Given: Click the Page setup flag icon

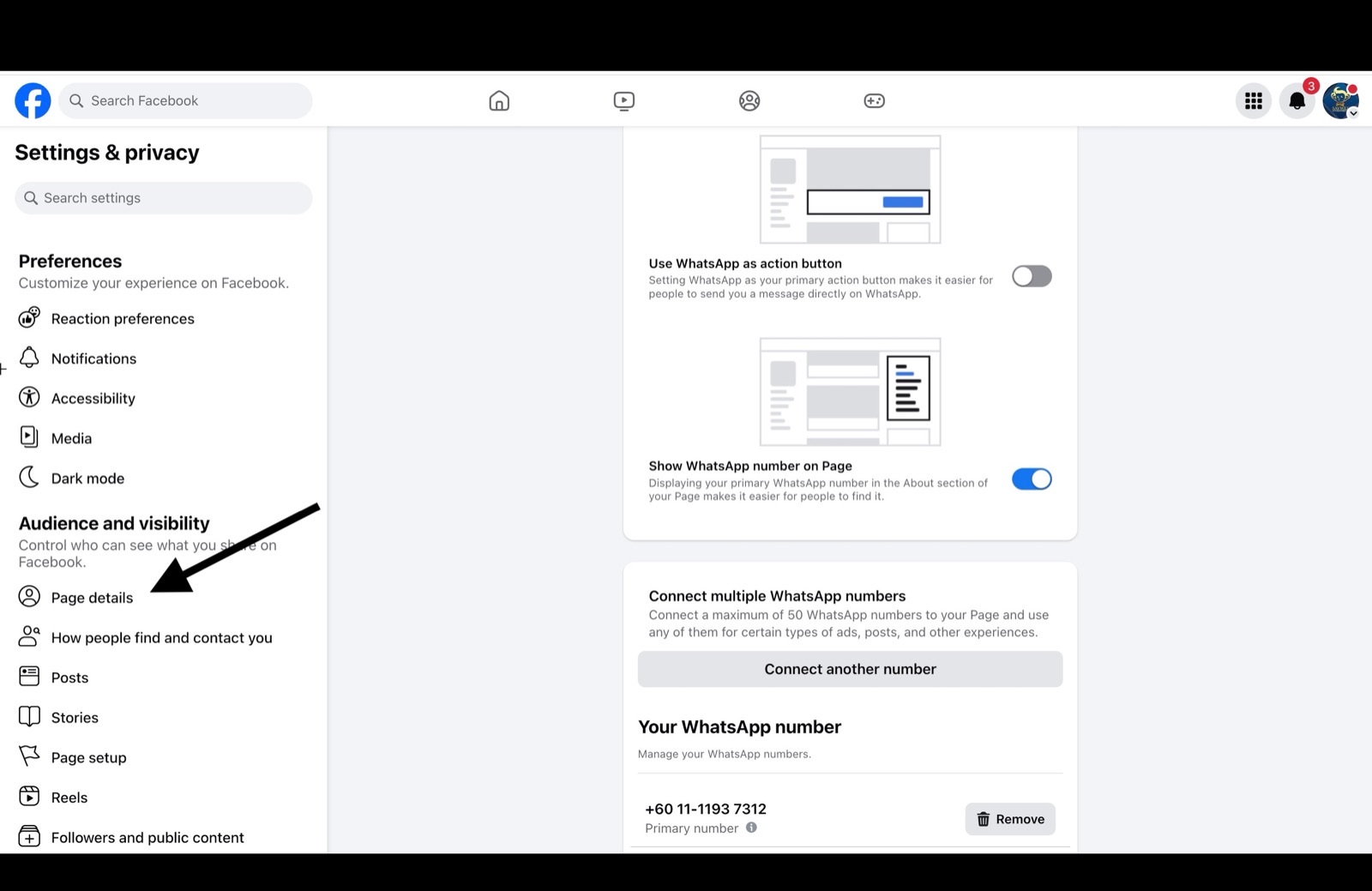Looking at the screenshot, I should click(x=29, y=756).
